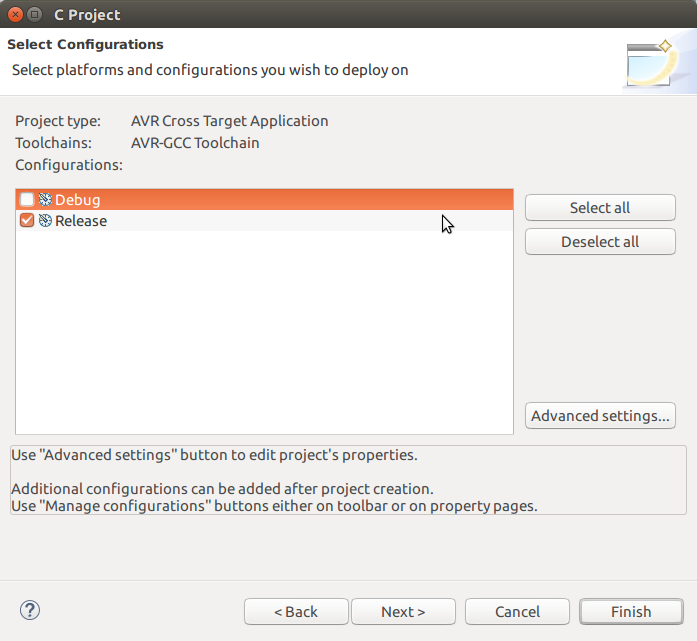
Task: Click the wizard banner window icon
Action: [x=650, y=63]
